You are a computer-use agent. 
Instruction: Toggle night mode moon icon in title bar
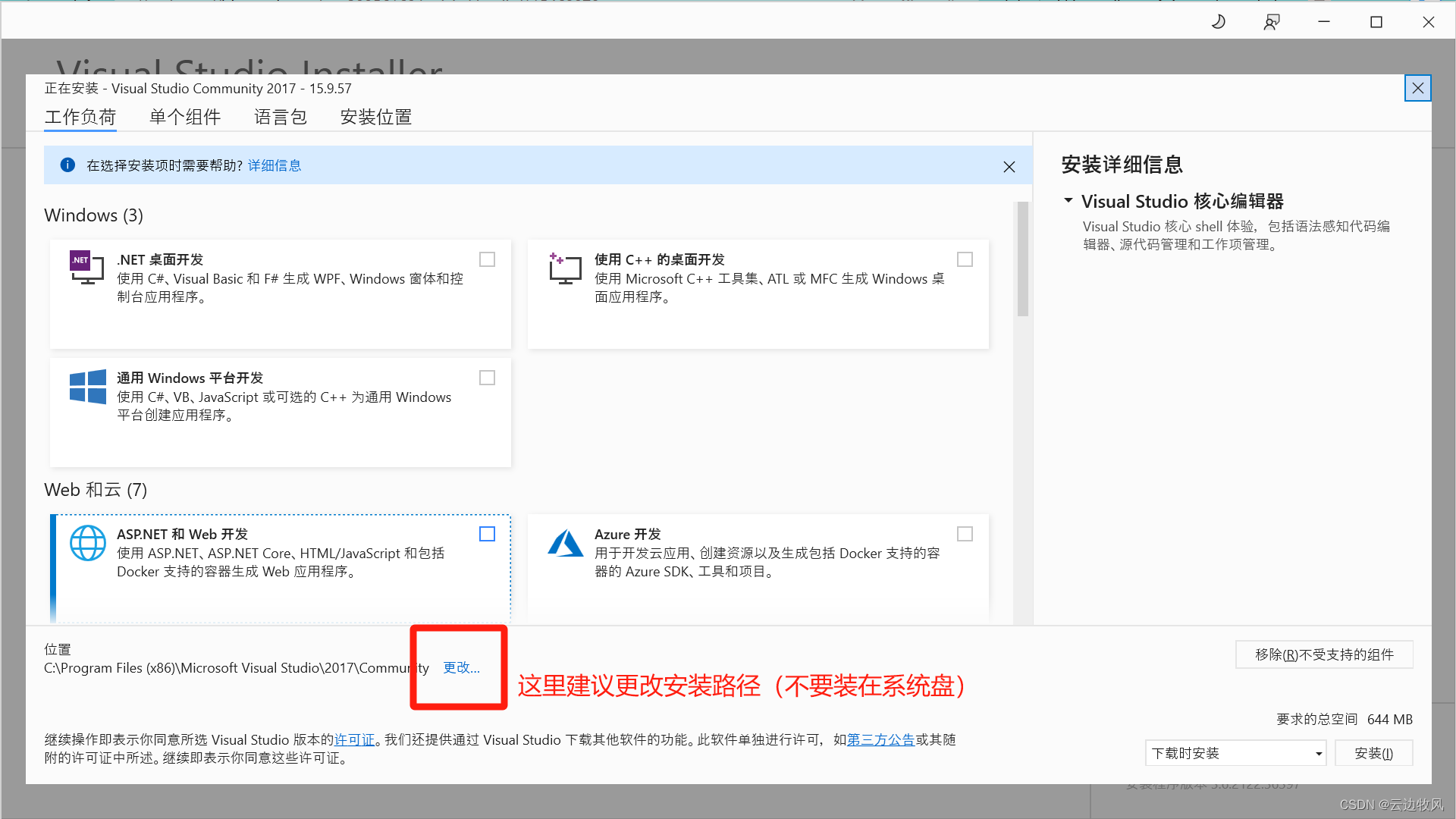tap(1219, 22)
